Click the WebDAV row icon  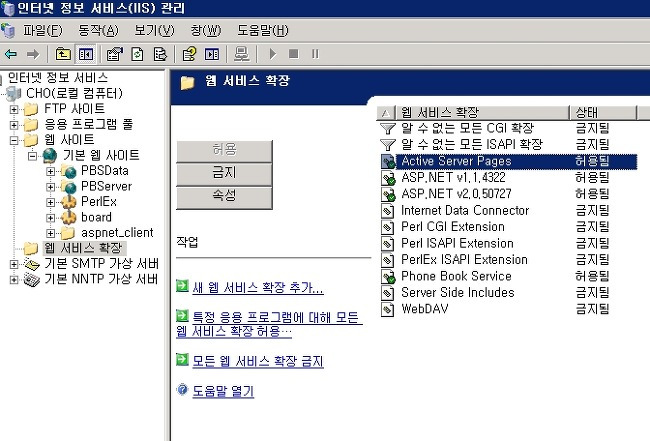click(x=387, y=309)
